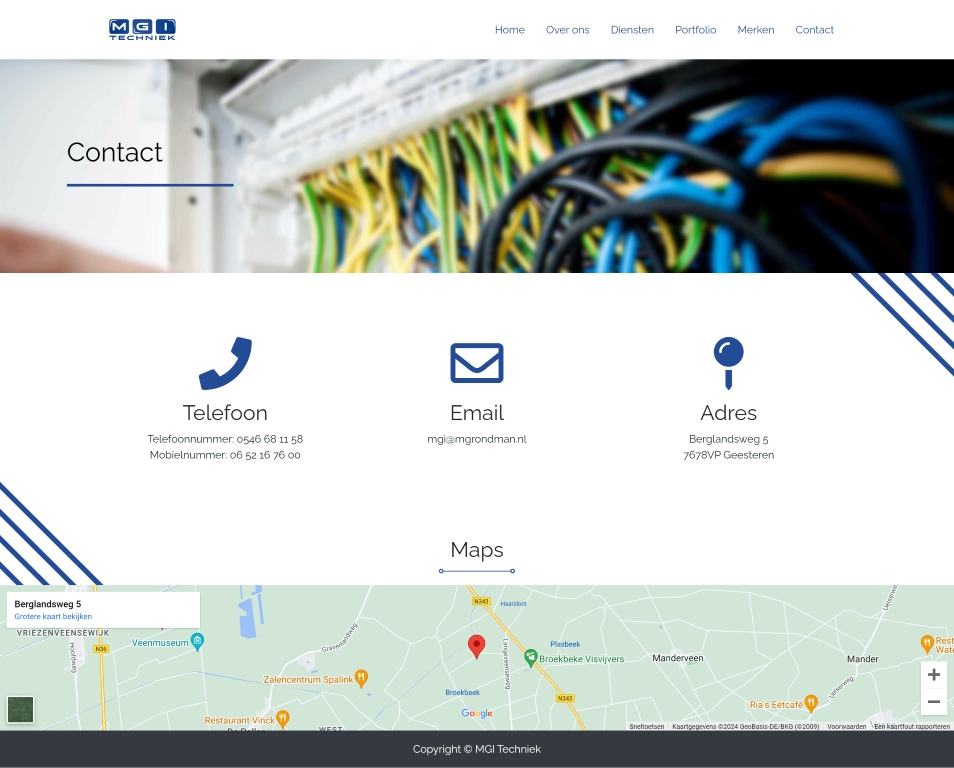
Task: Click the Veenmuseum map icon
Action: coord(198,642)
